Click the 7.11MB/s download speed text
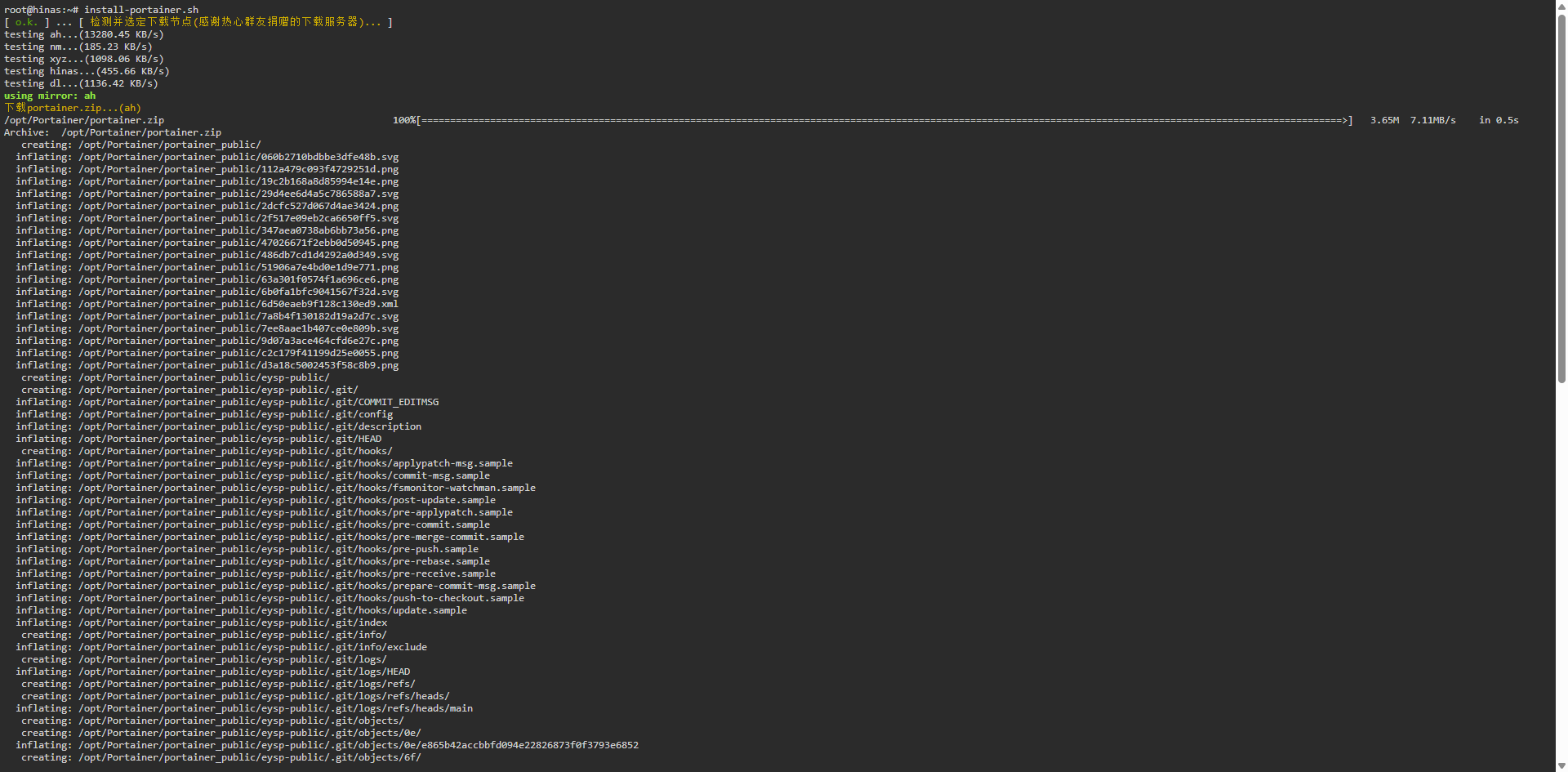This screenshot has width=1568, height=772. (x=1432, y=120)
